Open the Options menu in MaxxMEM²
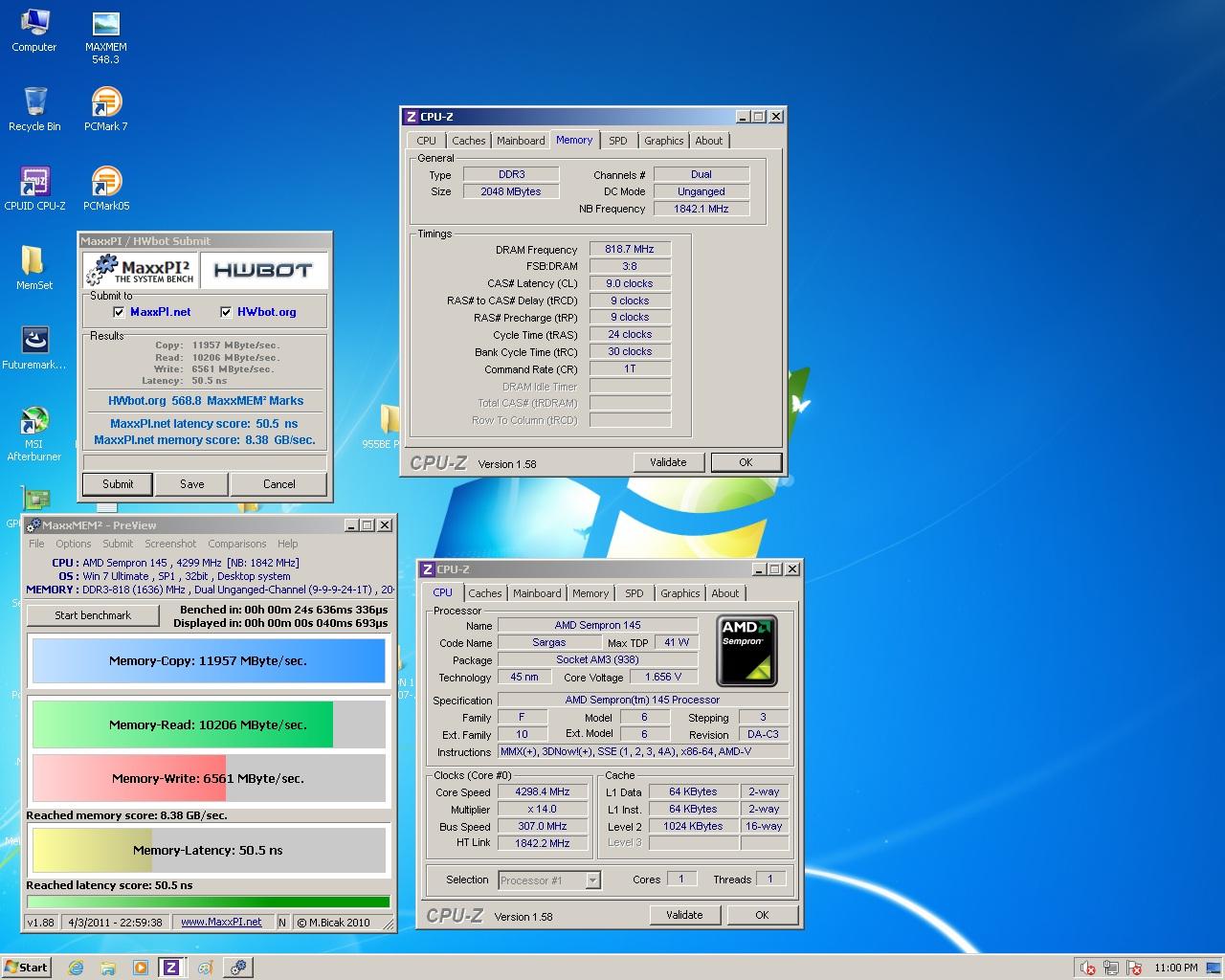Image resolution: width=1225 pixels, height=980 pixels. pyautogui.click(x=74, y=544)
